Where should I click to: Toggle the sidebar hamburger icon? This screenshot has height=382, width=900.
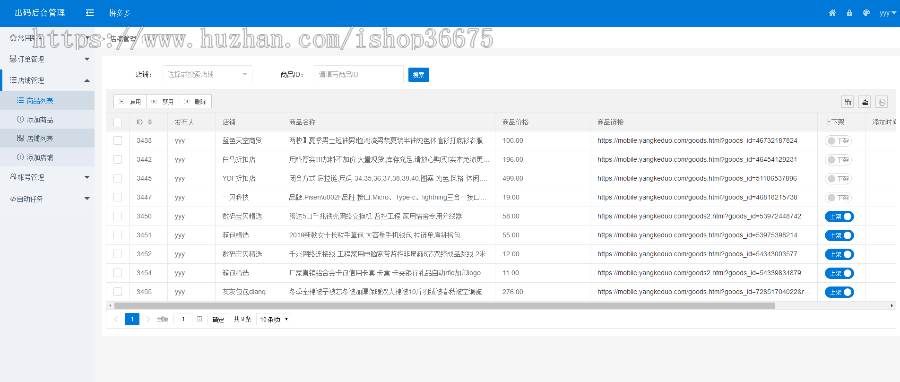(x=90, y=13)
